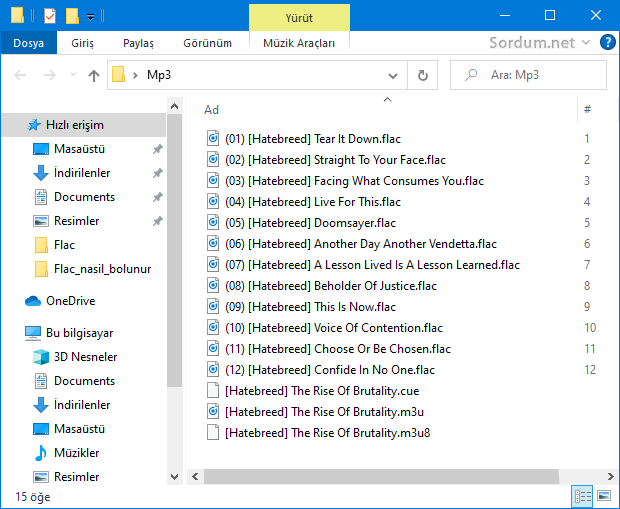Open pinned Resimler under Hızlı erişim

tap(76, 221)
